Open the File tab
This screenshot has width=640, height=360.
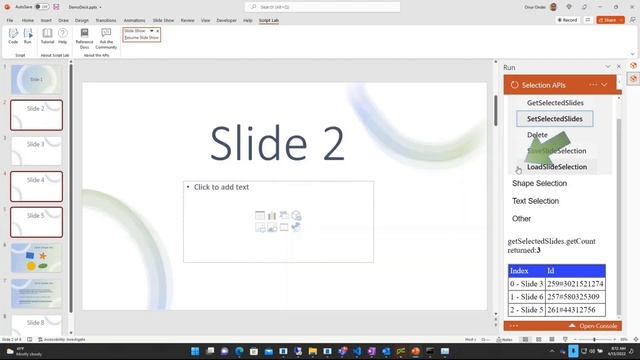click(10, 20)
